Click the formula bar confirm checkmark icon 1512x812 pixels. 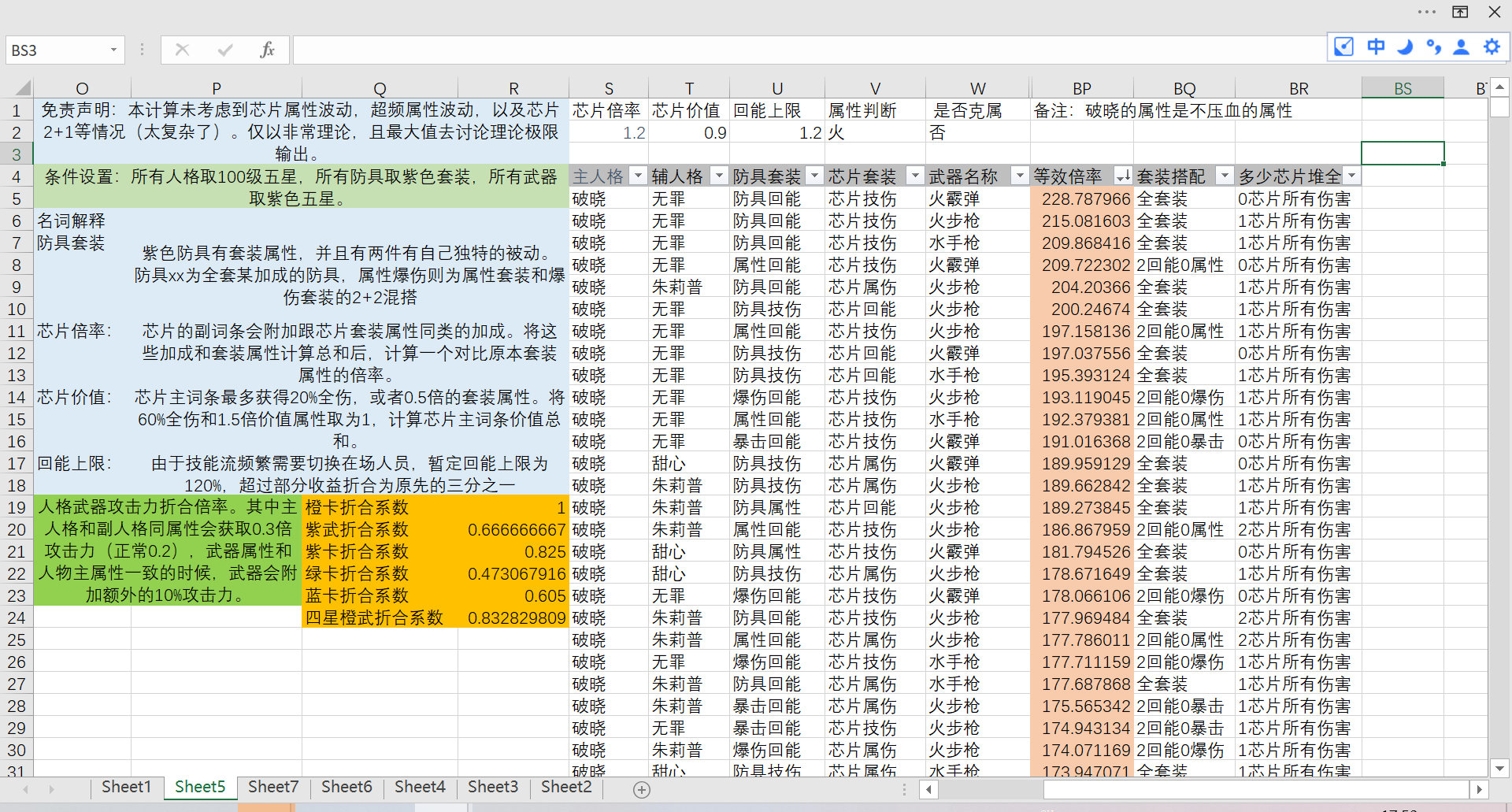tap(225, 50)
